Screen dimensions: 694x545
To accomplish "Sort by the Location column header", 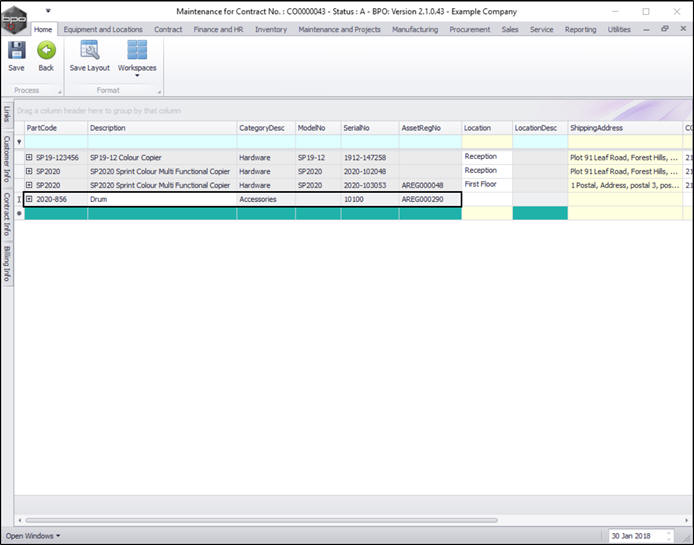I will [x=487, y=128].
